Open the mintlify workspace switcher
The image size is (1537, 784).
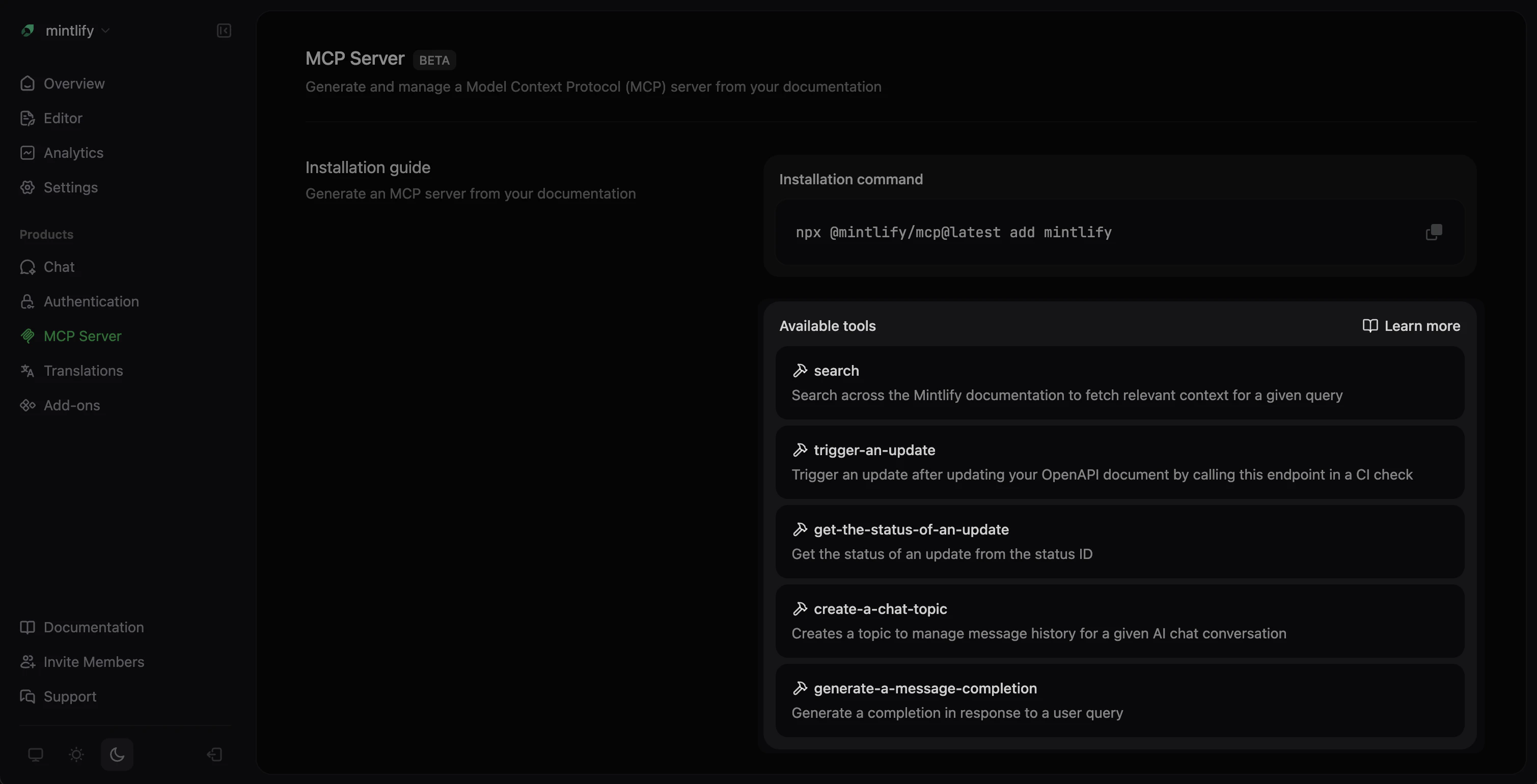tap(66, 31)
